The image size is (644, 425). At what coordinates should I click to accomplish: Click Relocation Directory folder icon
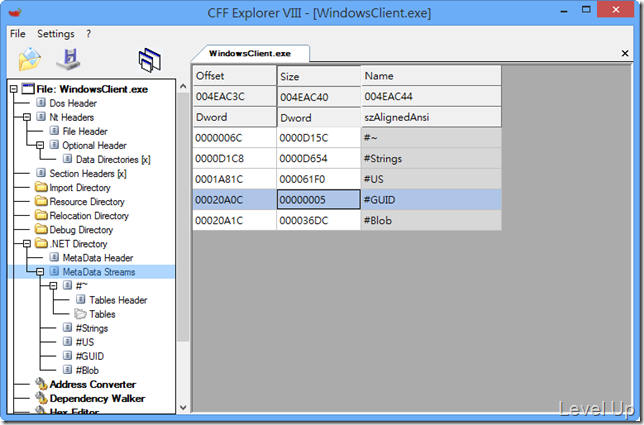[41, 215]
